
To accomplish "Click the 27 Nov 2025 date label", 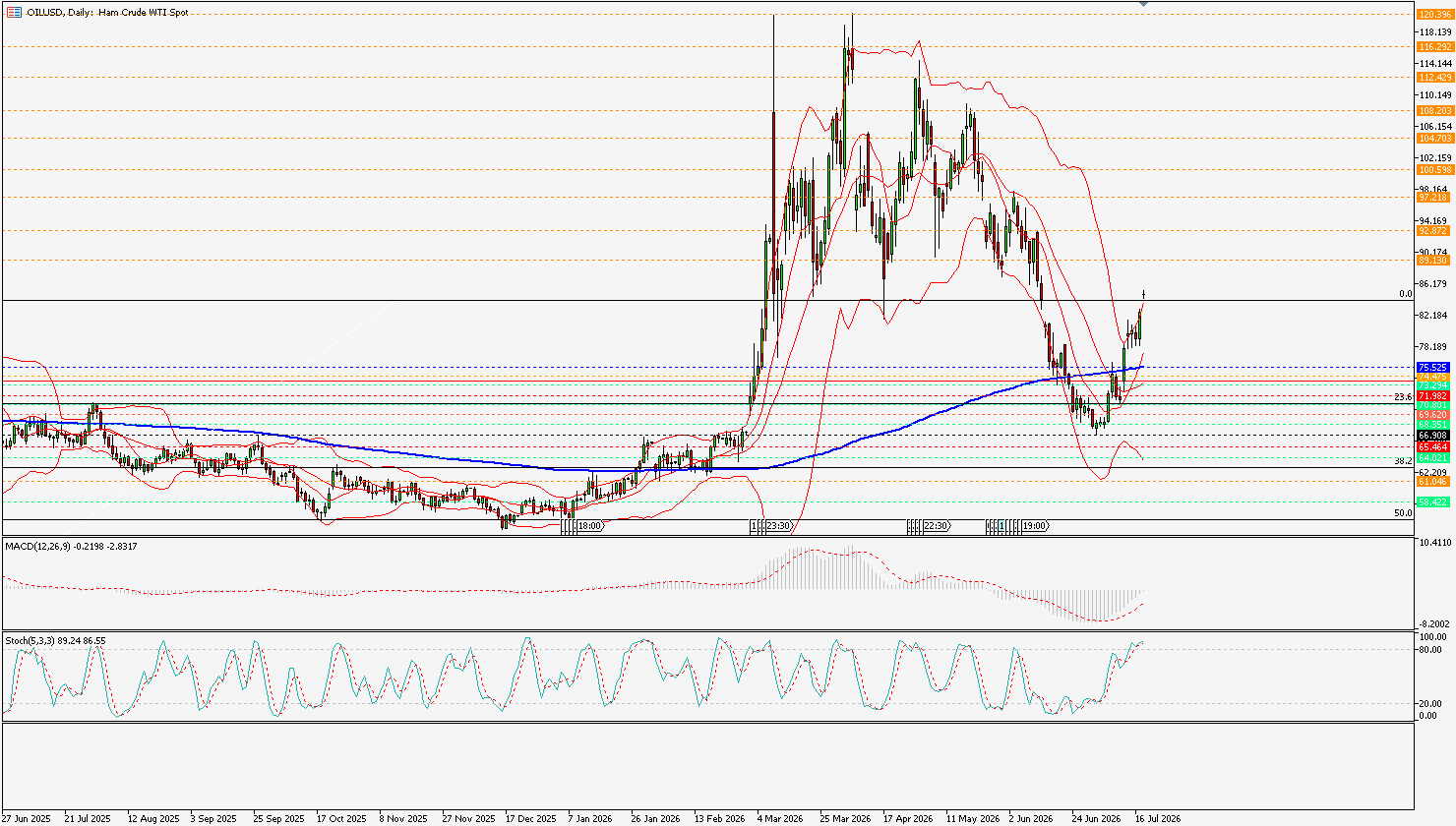I will tap(467, 818).
